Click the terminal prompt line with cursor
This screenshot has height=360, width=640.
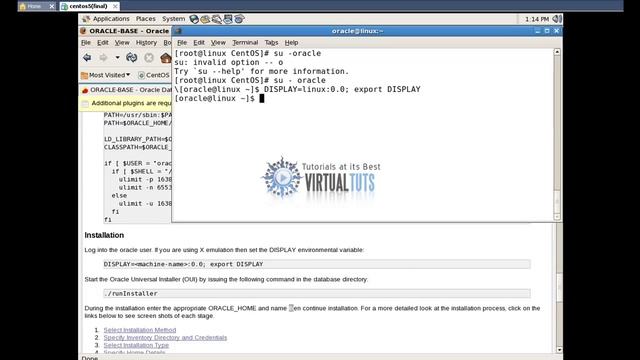click(219, 98)
